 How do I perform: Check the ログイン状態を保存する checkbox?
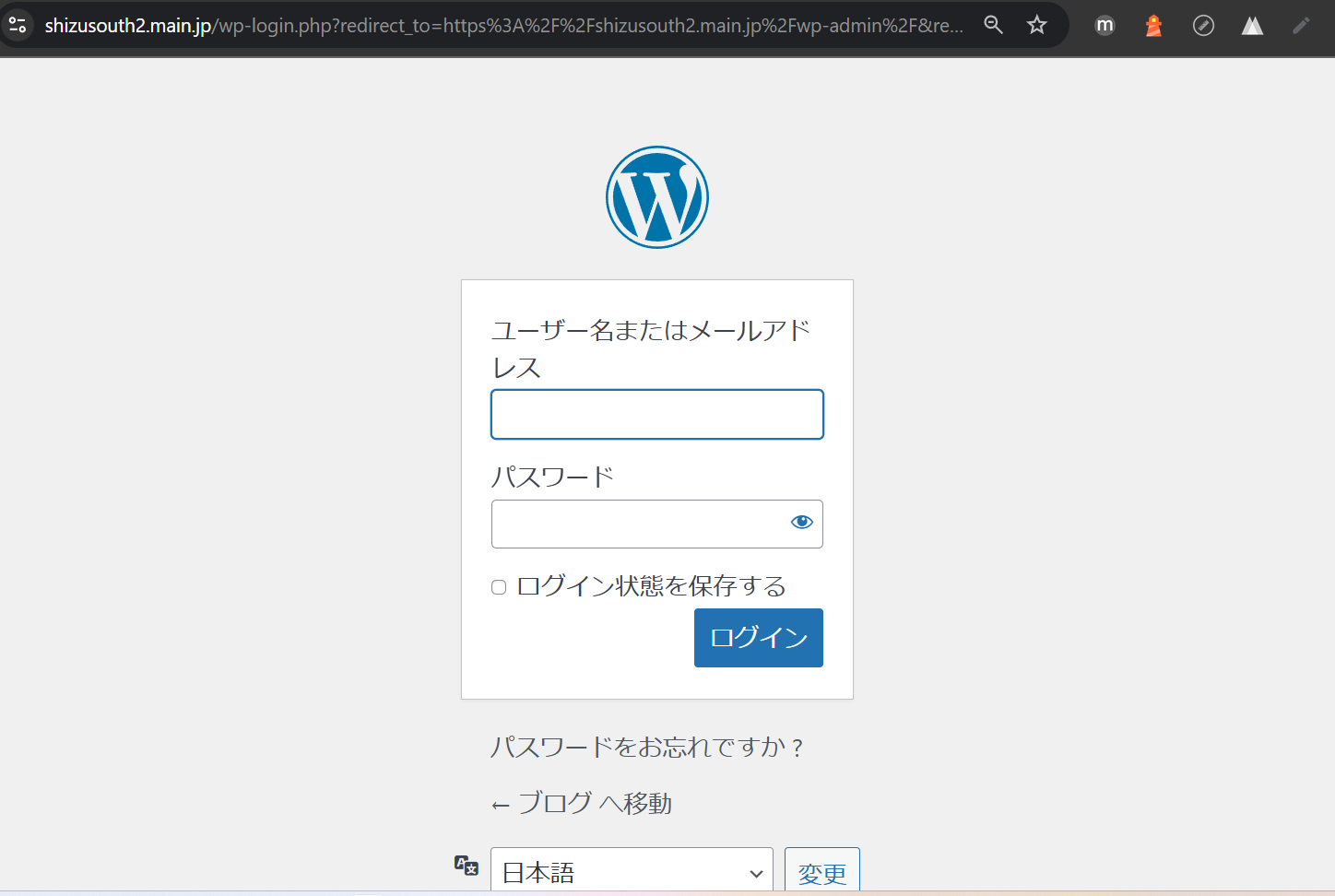click(x=499, y=587)
